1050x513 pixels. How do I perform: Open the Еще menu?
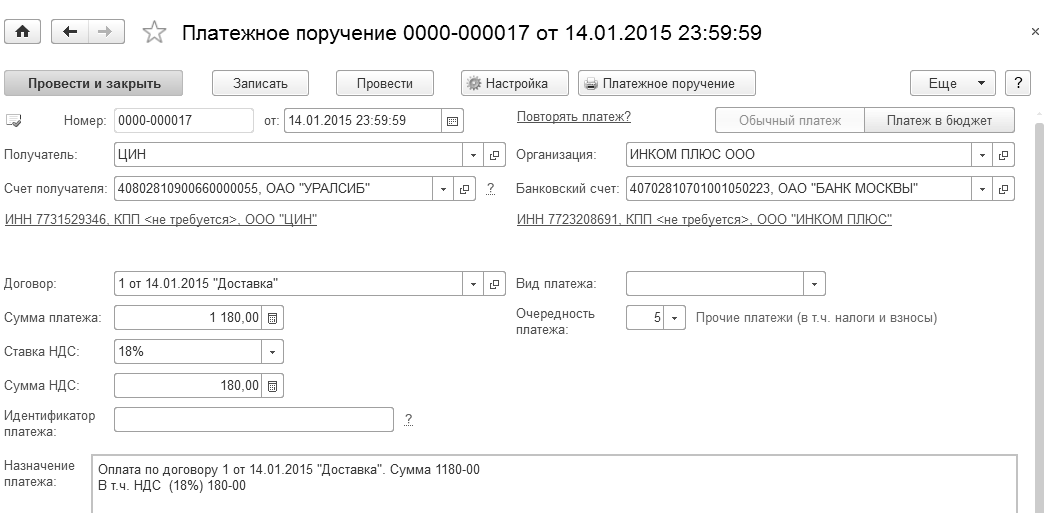click(x=952, y=84)
